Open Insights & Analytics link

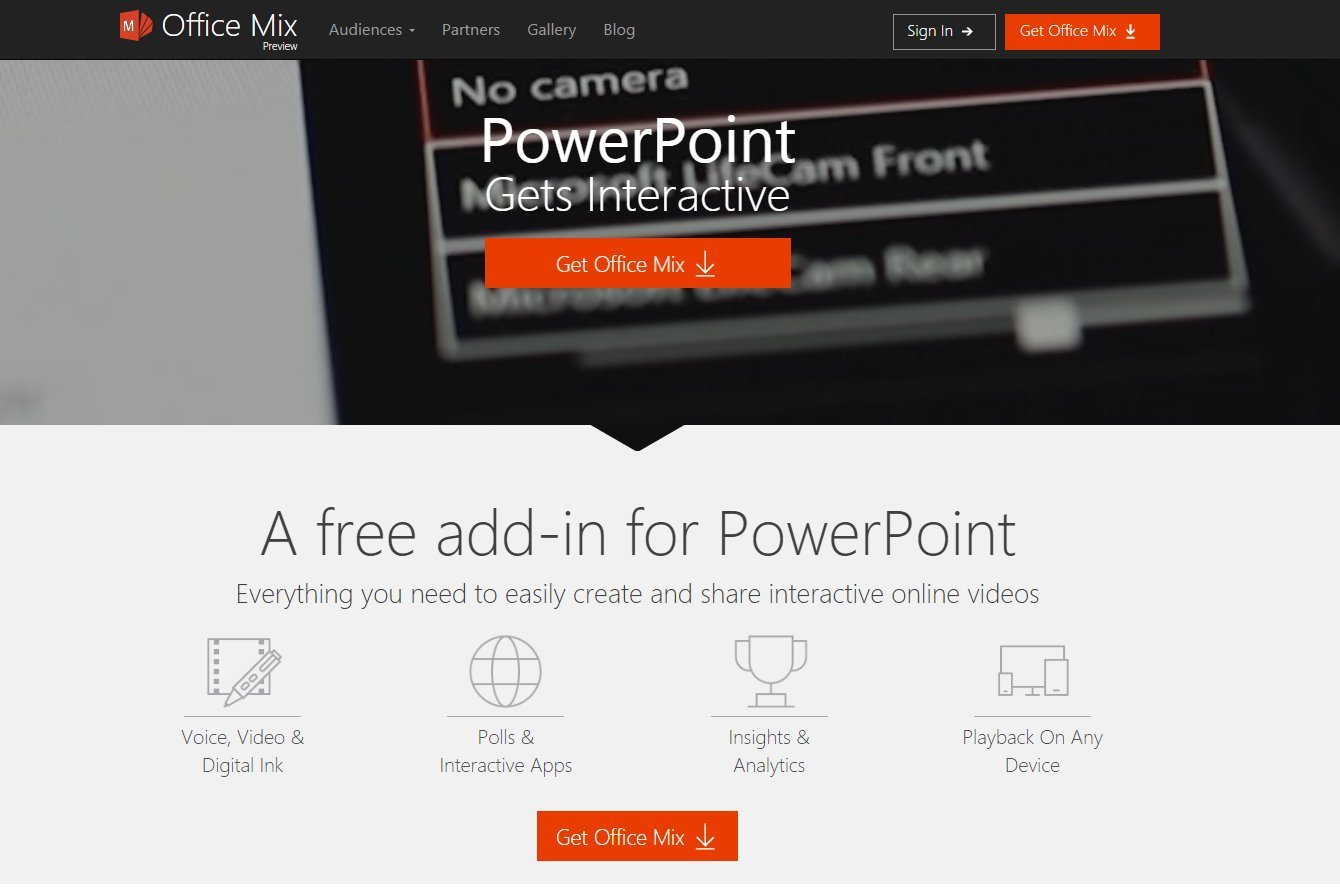(769, 751)
